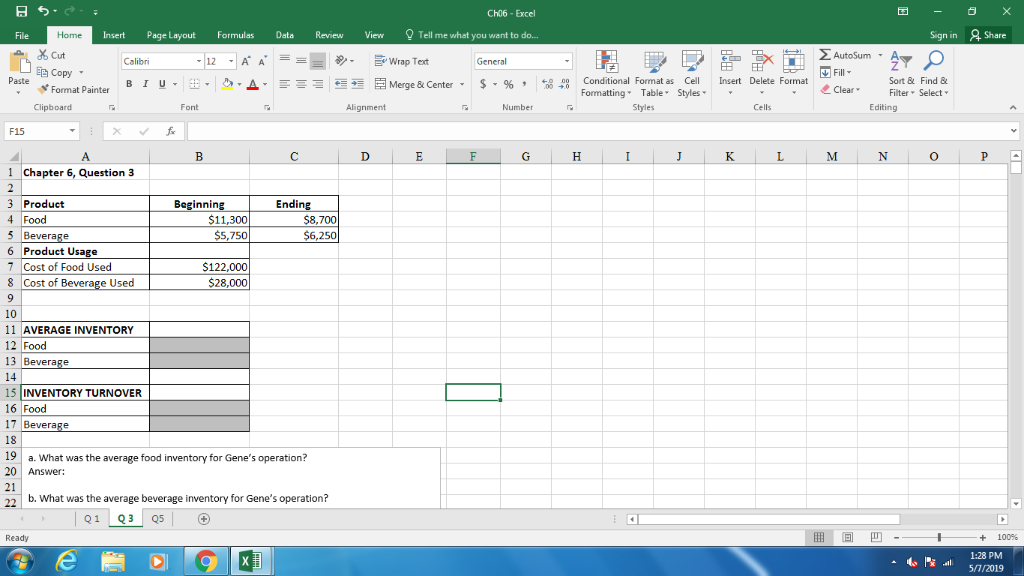Open Find & Select
This screenshot has width=1024, height=576.
coord(933,75)
